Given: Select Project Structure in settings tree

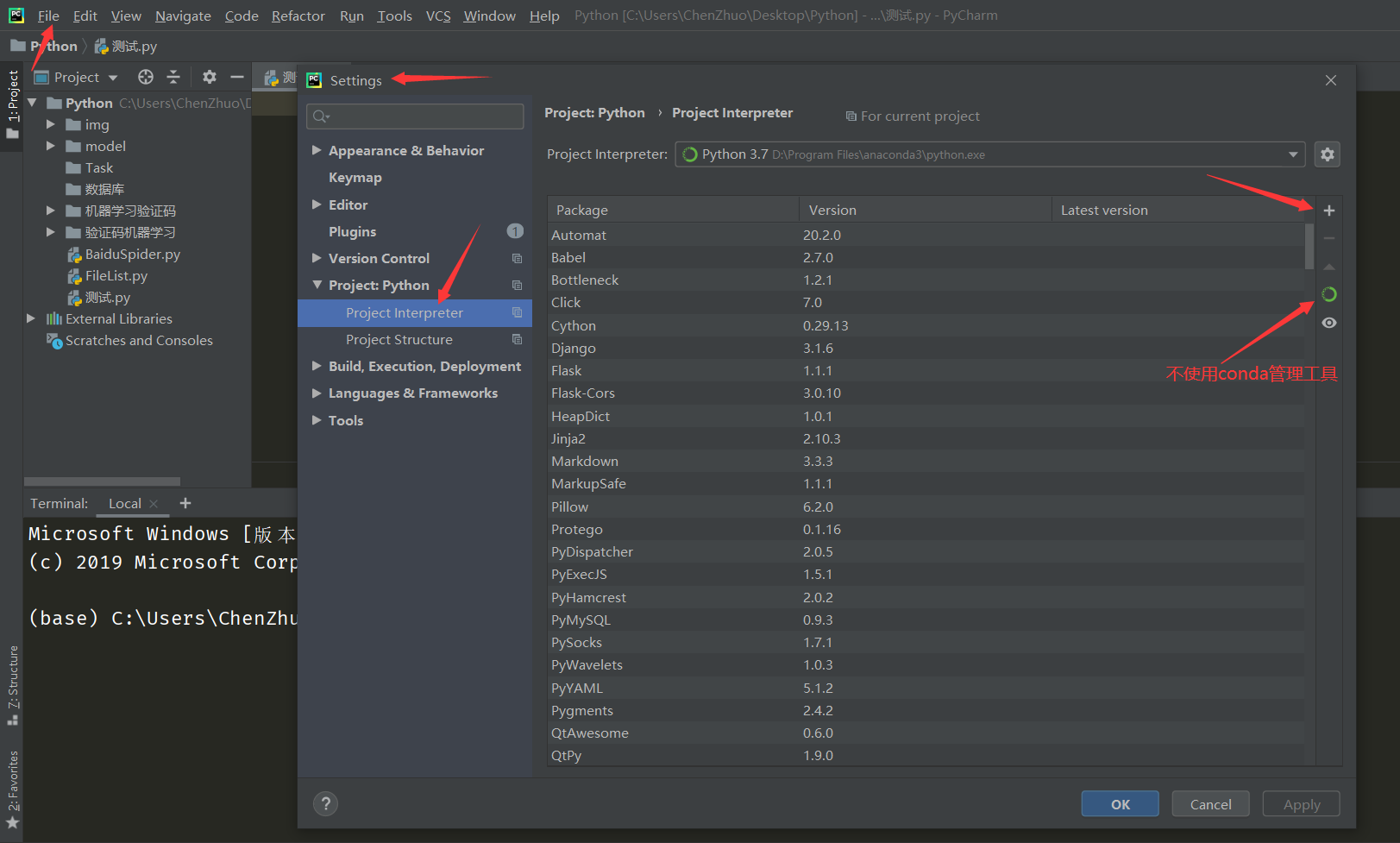Looking at the screenshot, I should pos(399,340).
